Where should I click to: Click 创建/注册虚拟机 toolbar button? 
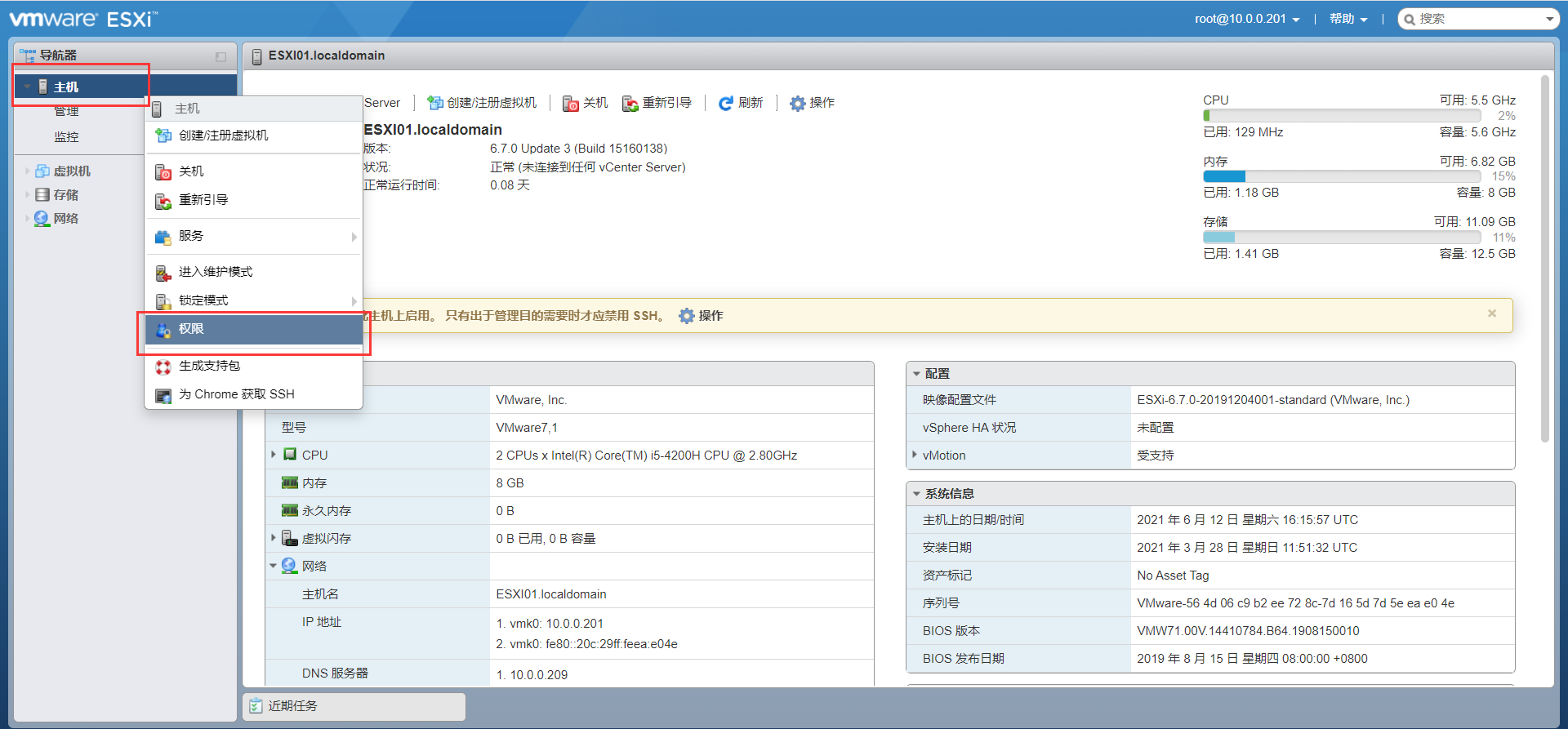[483, 103]
